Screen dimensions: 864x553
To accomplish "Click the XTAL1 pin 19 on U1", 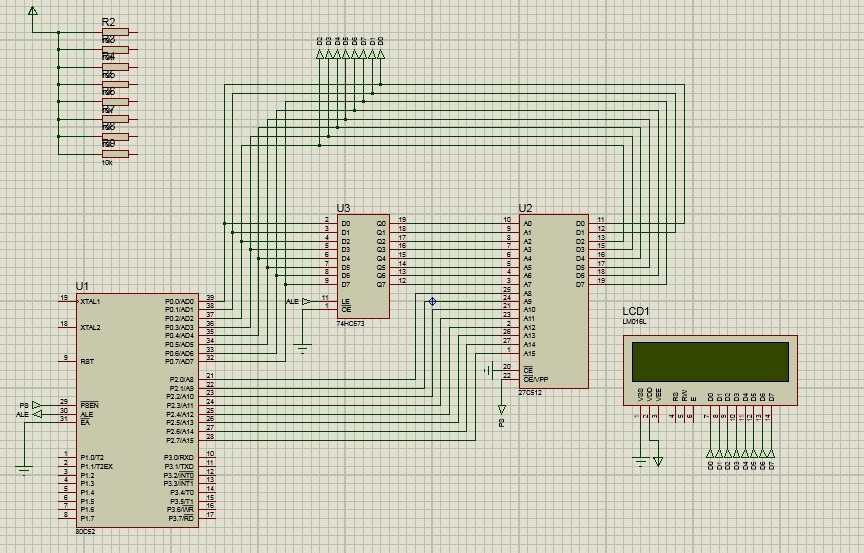I will pyautogui.click(x=64, y=299).
